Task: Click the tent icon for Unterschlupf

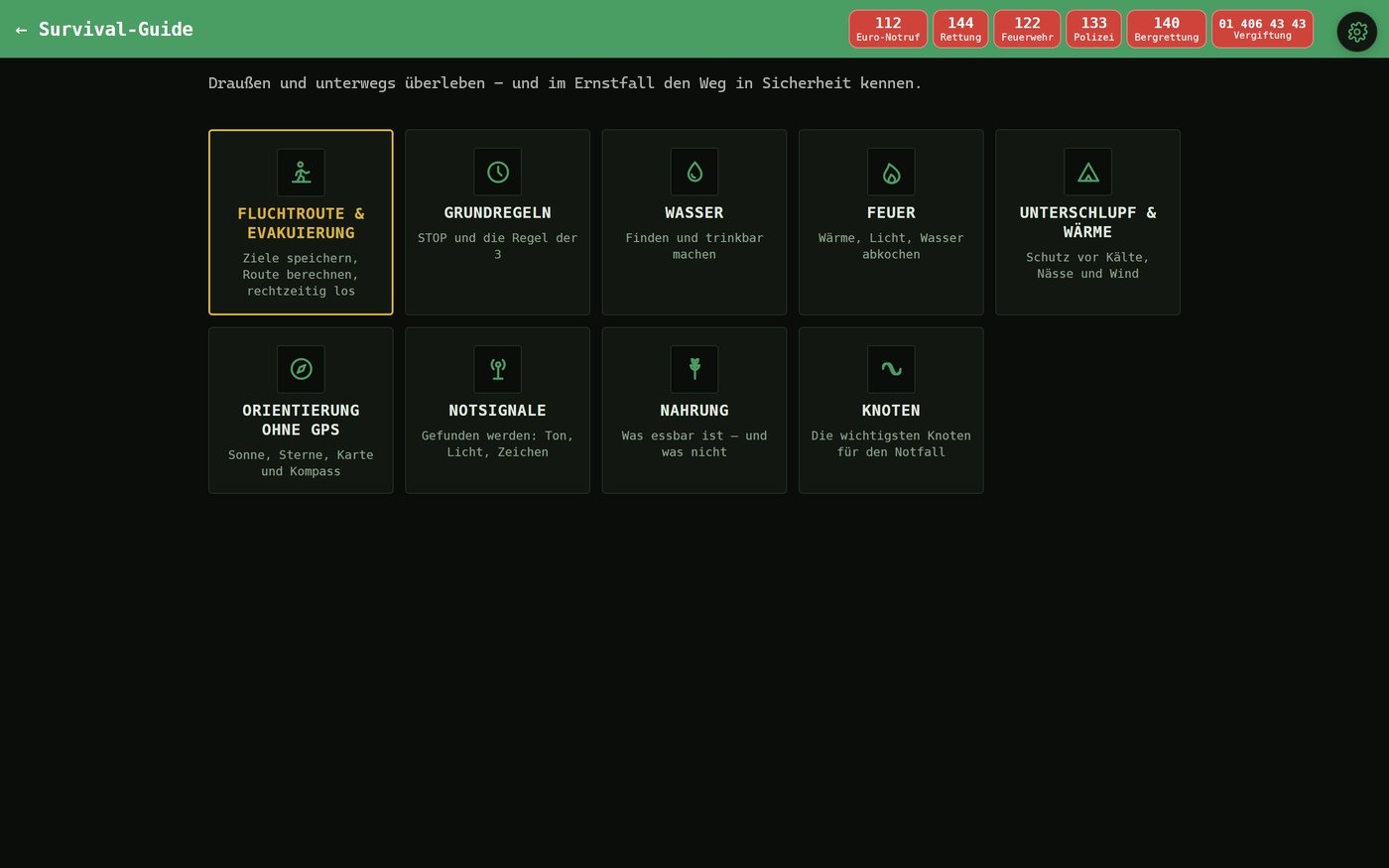Action: [1087, 172]
